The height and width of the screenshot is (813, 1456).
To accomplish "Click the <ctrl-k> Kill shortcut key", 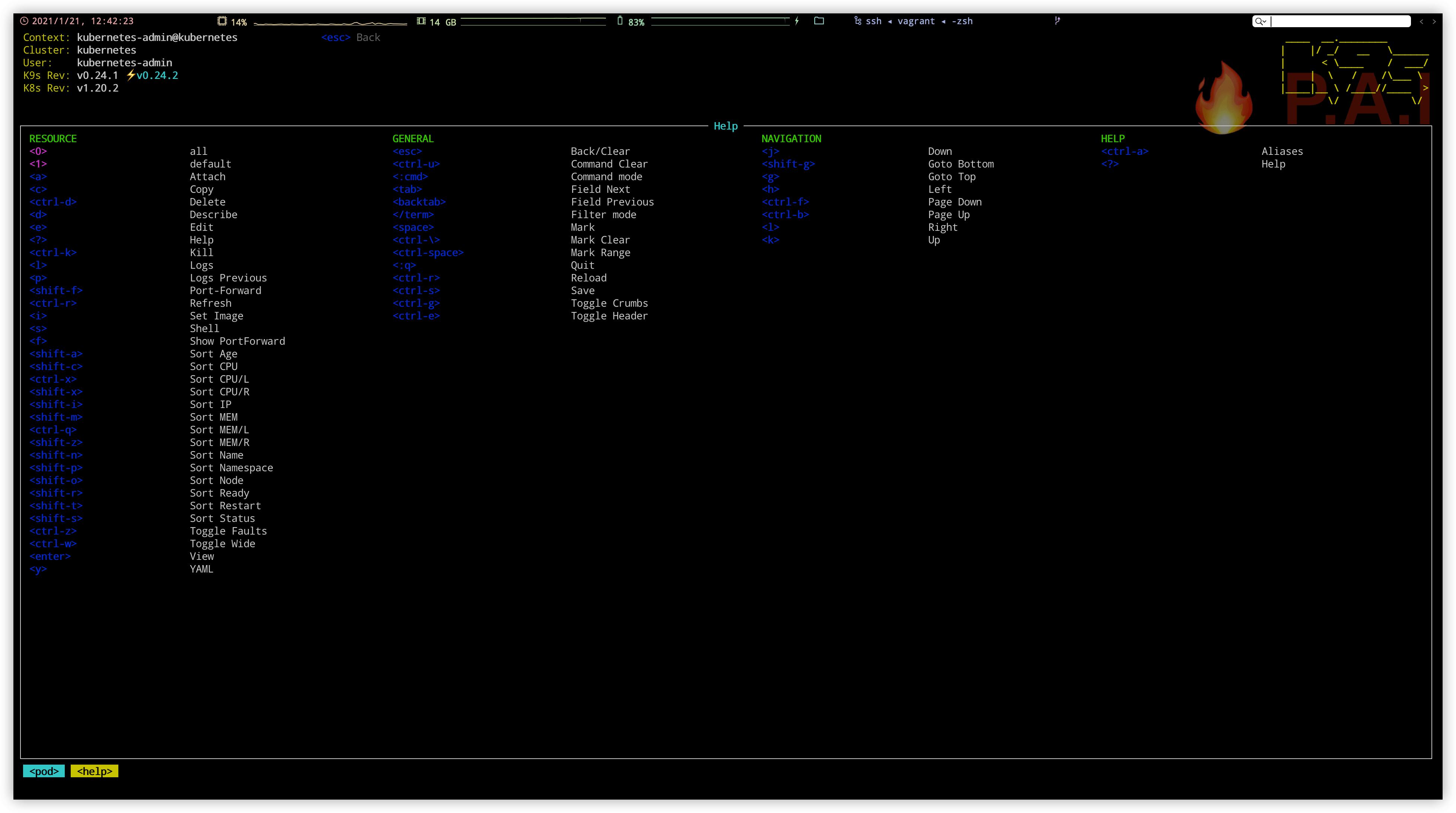I will click(53, 252).
